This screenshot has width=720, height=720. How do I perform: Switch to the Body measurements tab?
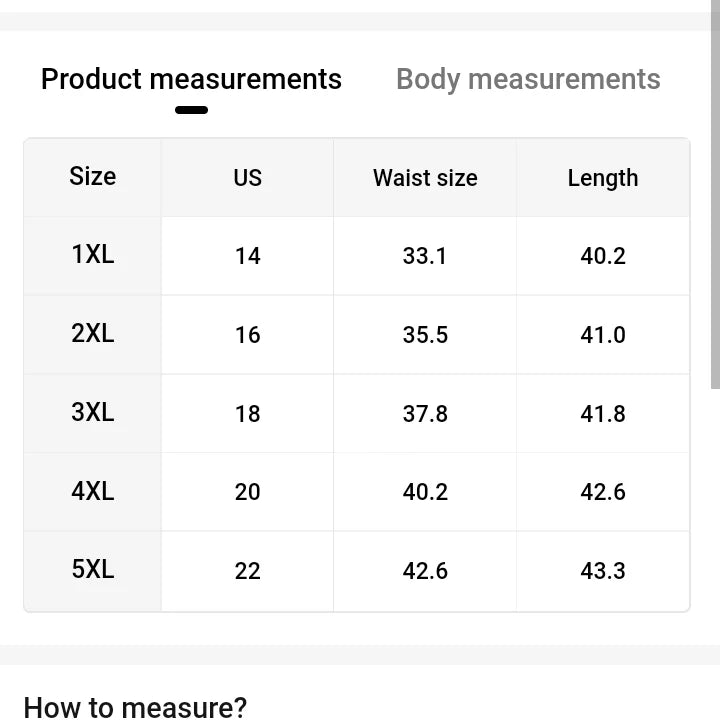pyautogui.click(x=528, y=80)
